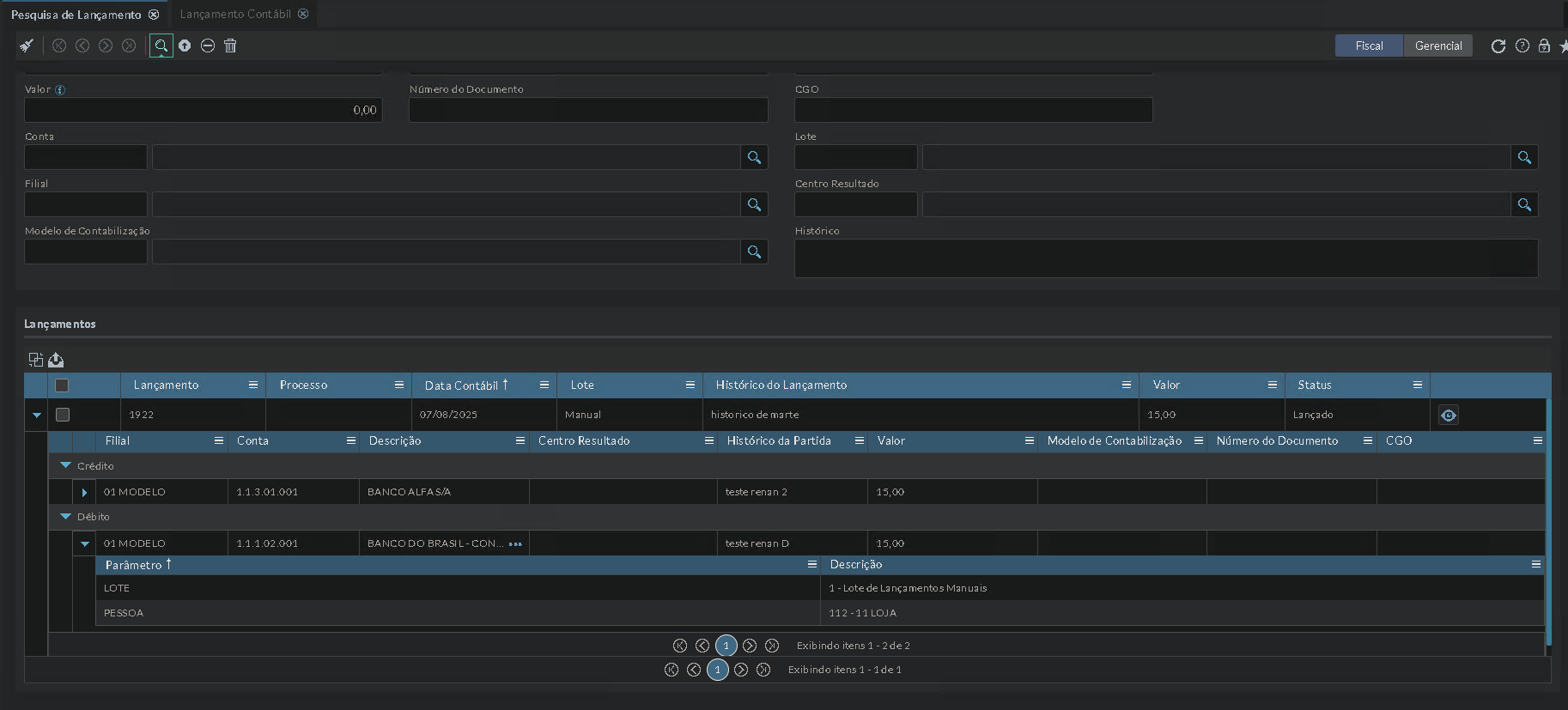Click the Centro Resultado search icon
Viewport: 1568px width, 710px height.
click(1524, 204)
